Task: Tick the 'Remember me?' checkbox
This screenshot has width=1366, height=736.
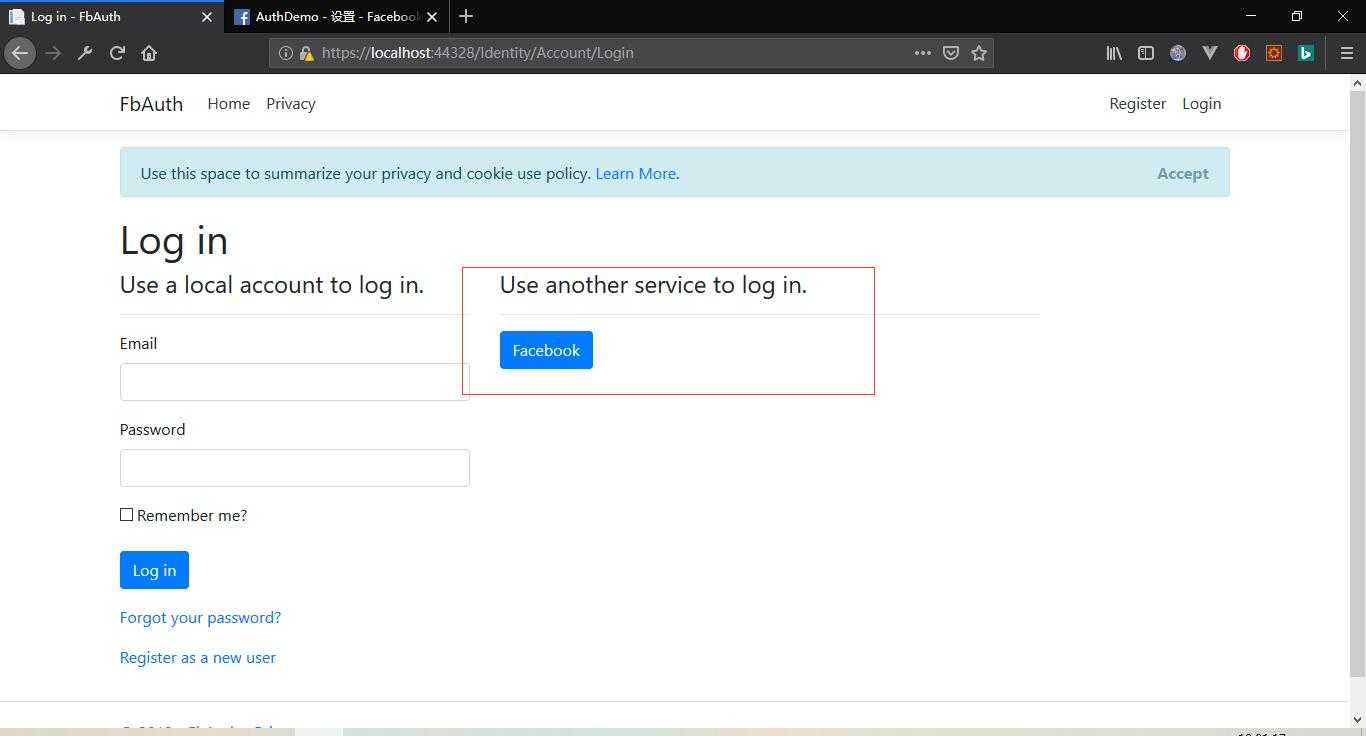Action: pyautogui.click(x=126, y=514)
